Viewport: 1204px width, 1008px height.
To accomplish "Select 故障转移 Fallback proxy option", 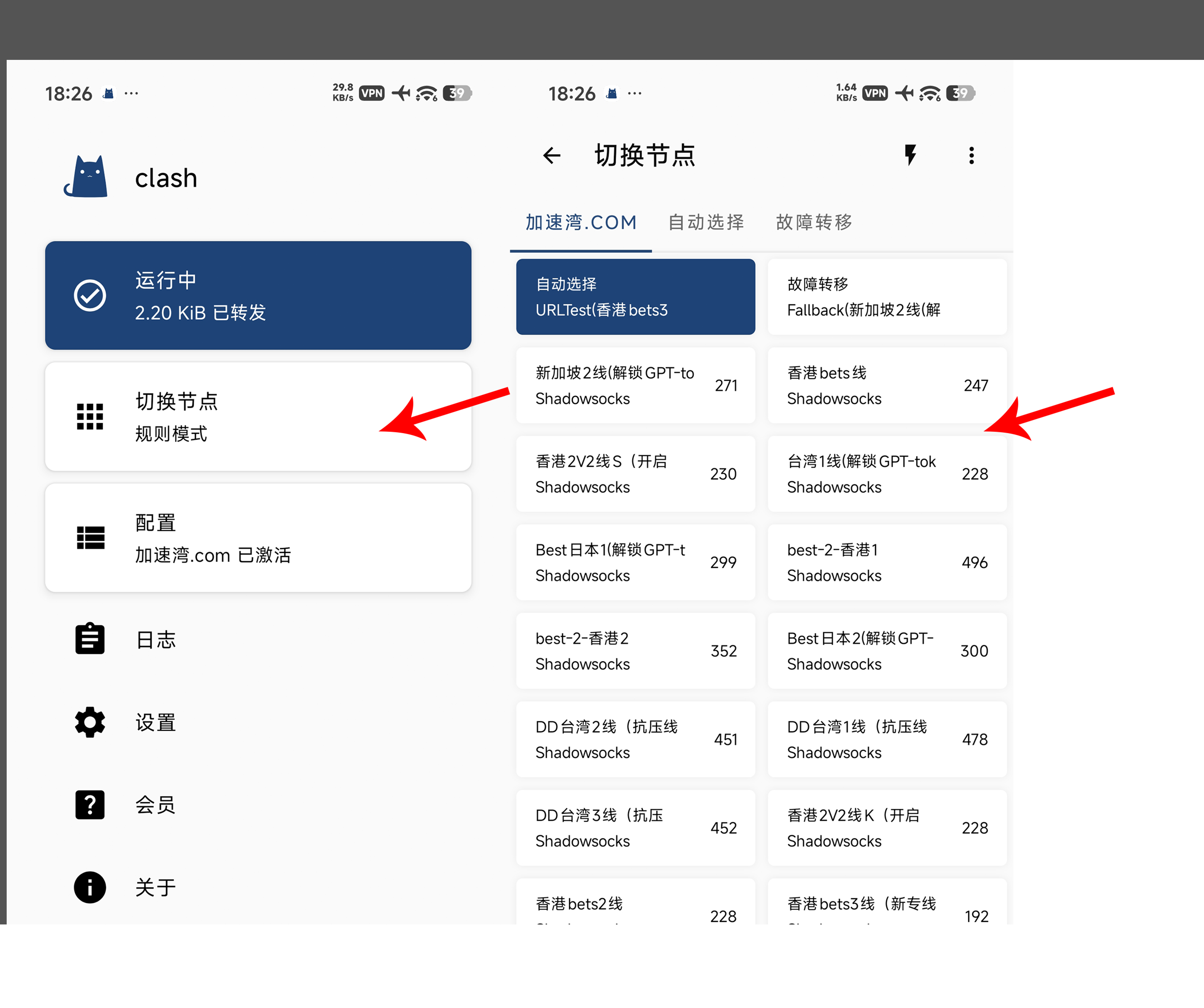I will pyautogui.click(x=886, y=296).
